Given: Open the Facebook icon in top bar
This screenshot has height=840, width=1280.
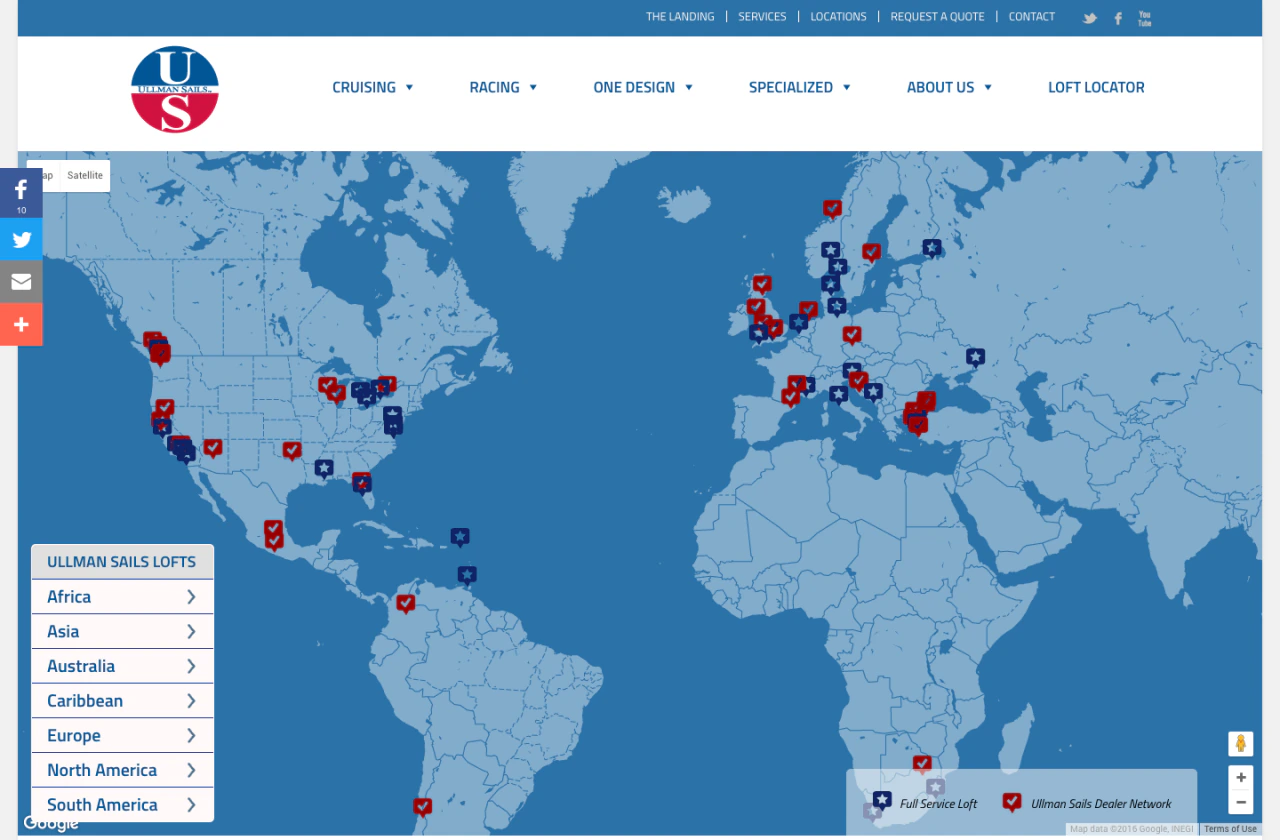Looking at the screenshot, I should [1118, 17].
